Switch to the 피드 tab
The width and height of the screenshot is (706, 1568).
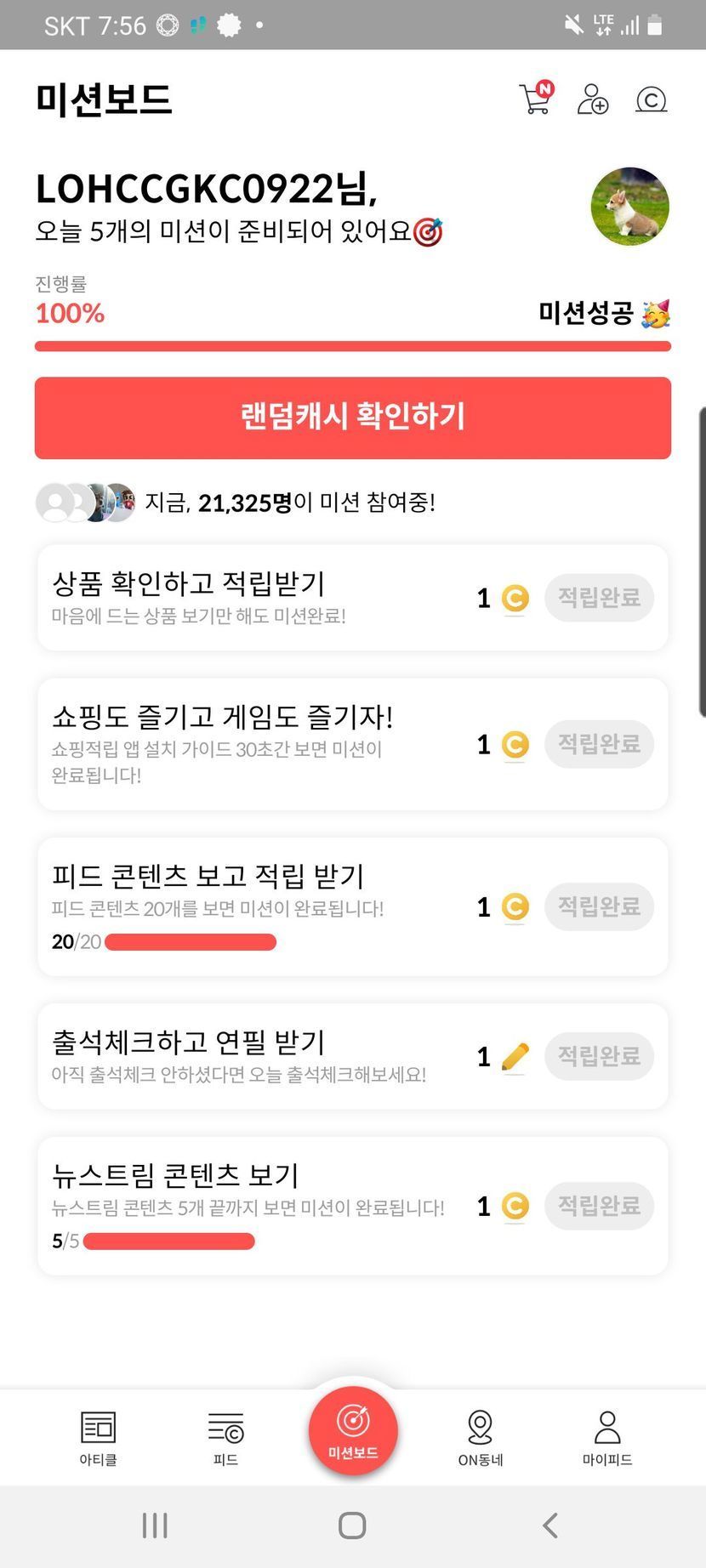[x=225, y=1438]
